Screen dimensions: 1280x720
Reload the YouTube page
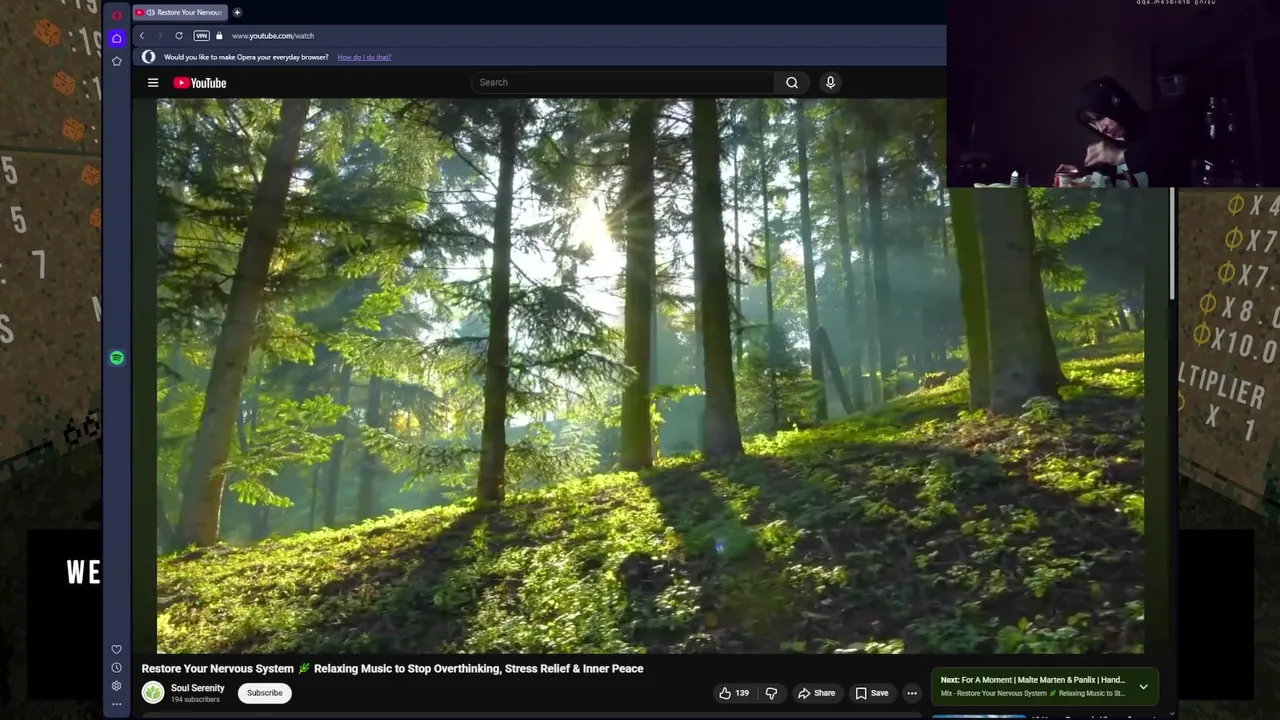click(179, 36)
